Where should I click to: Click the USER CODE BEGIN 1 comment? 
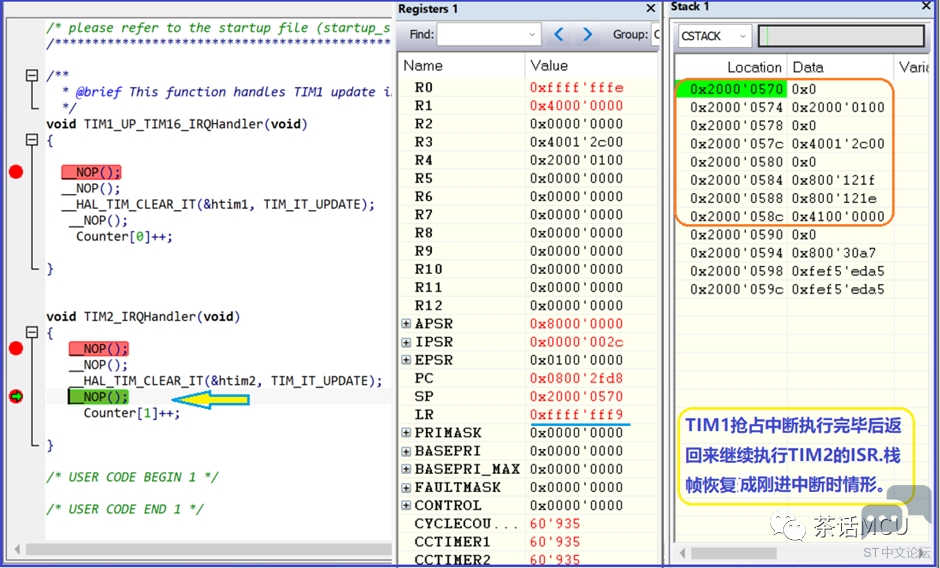pyautogui.click(x=132, y=477)
